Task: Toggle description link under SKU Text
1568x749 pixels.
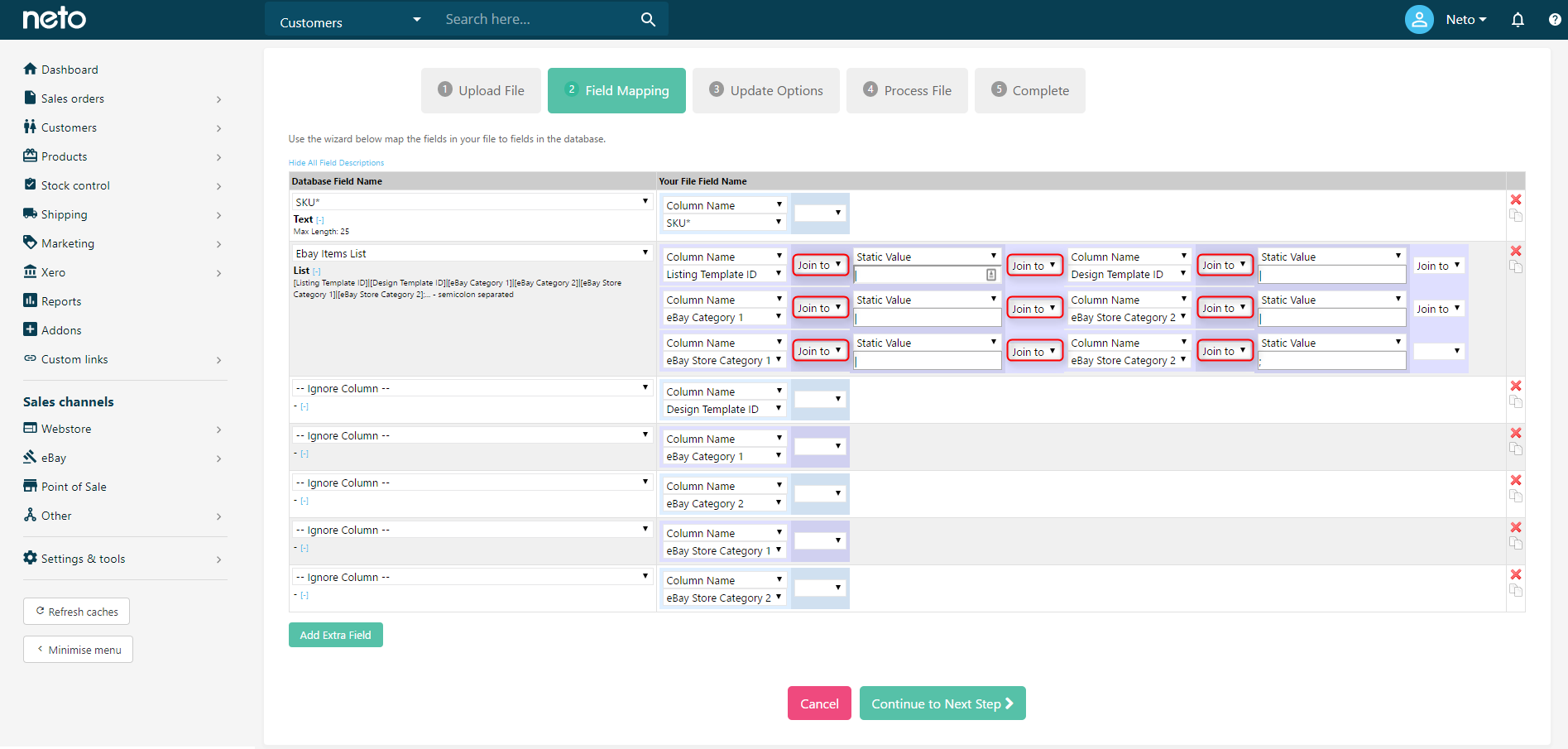Action: [320, 220]
